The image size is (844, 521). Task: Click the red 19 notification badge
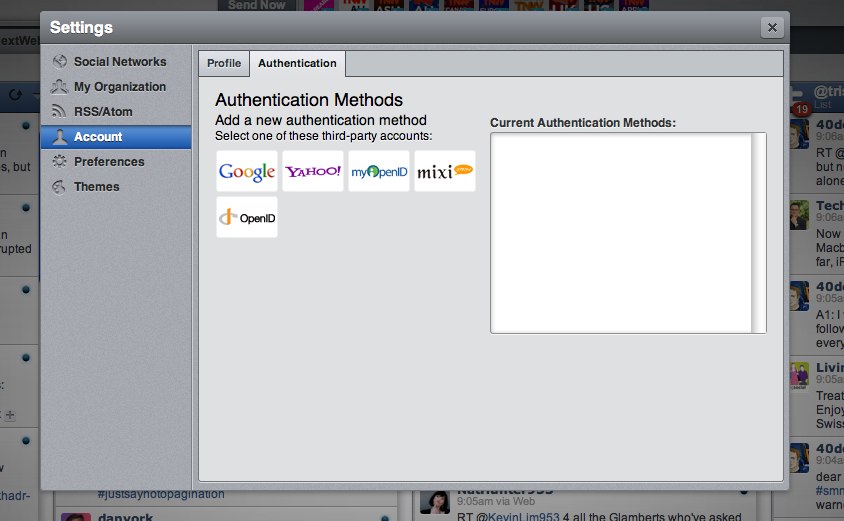point(802,109)
